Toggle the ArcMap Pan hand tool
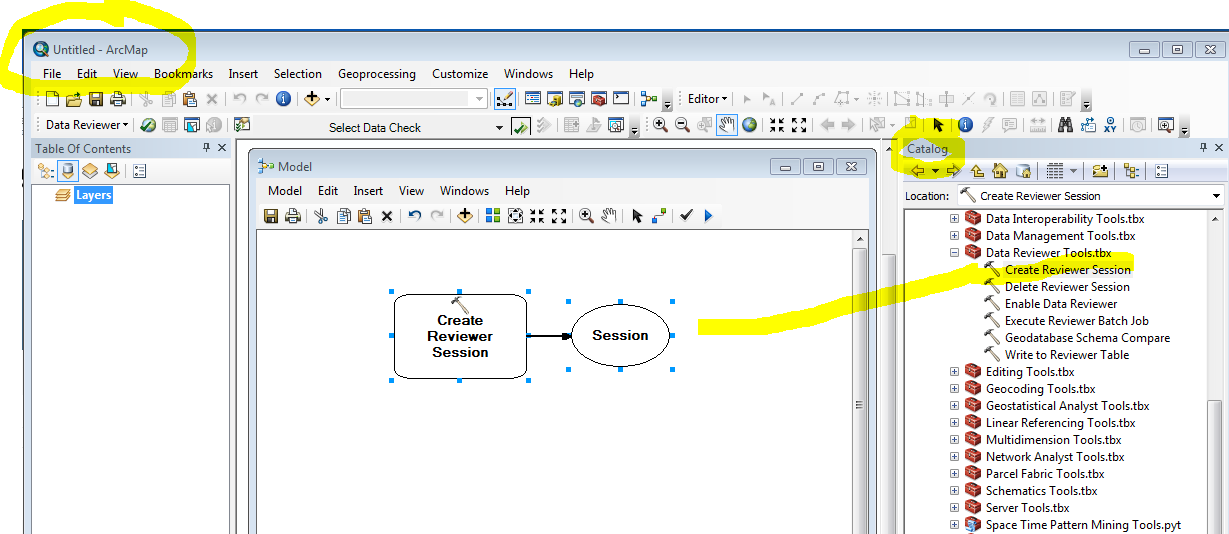This screenshot has height=534, width=1229. click(727, 125)
